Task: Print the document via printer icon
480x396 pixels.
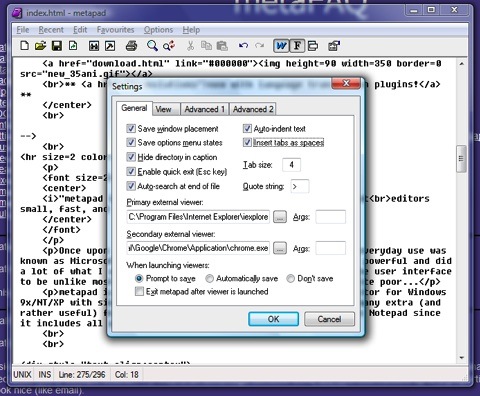Action: click(x=131, y=46)
